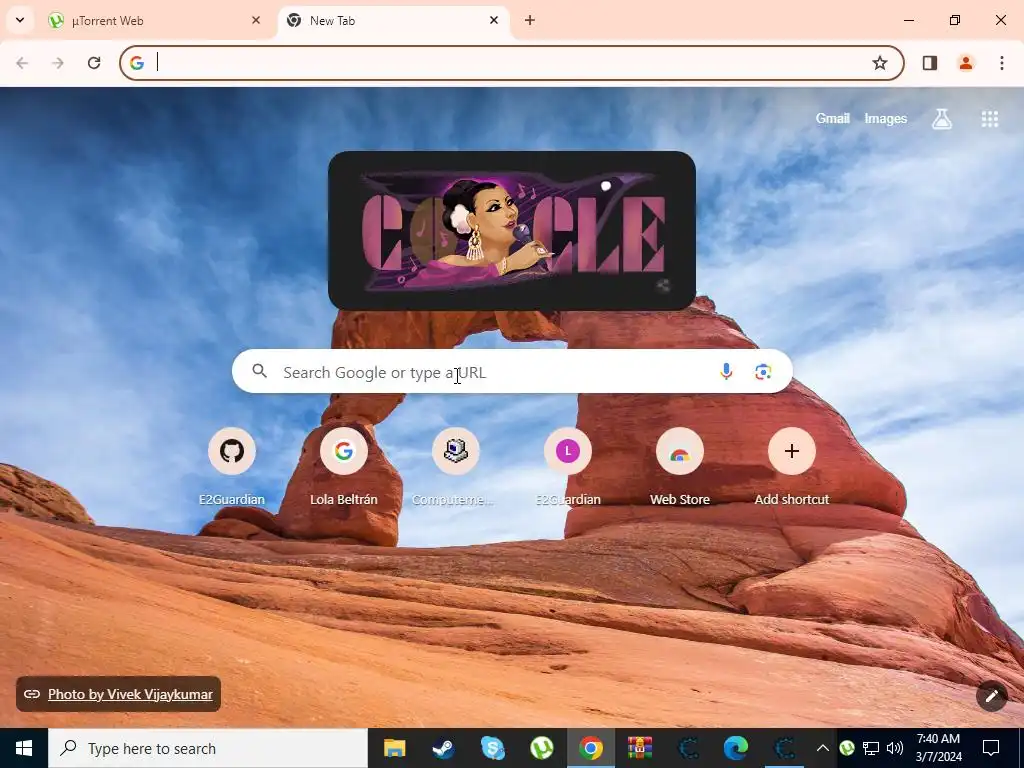1024x768 pixels.
Task: Open the Chrome profile avatar menu
Action: [x=966, y=63]
